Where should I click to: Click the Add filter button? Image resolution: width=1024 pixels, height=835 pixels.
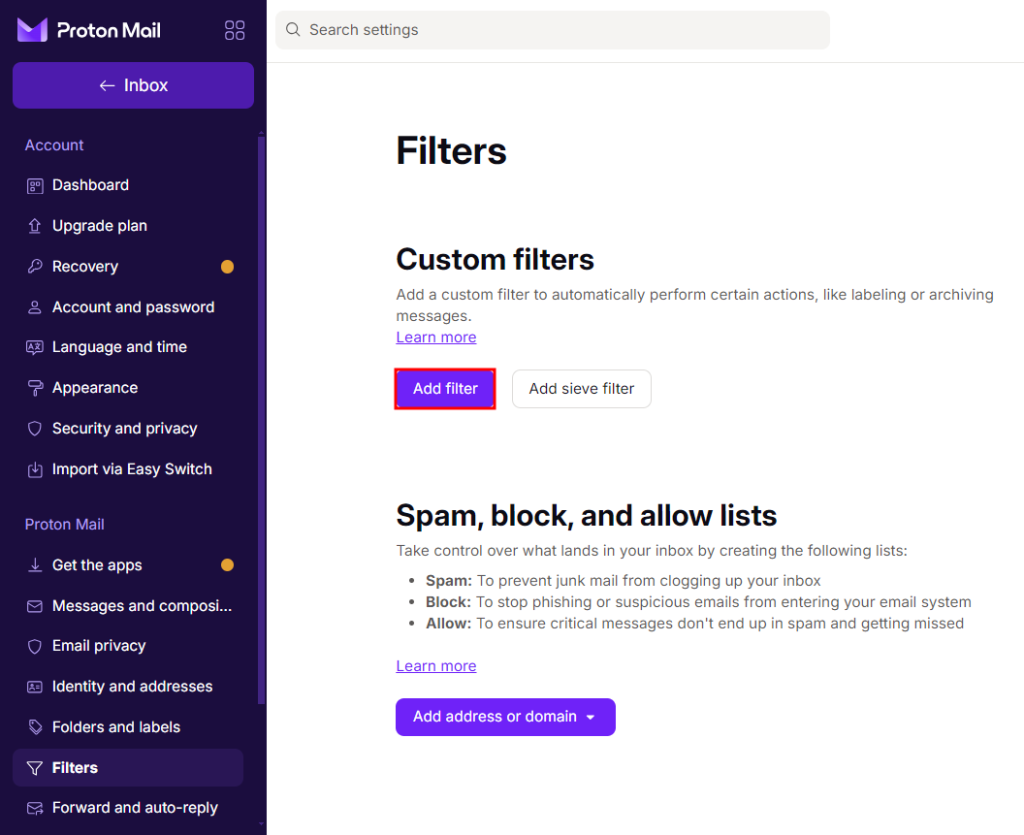pyautogui.click(x=444, y=389)
